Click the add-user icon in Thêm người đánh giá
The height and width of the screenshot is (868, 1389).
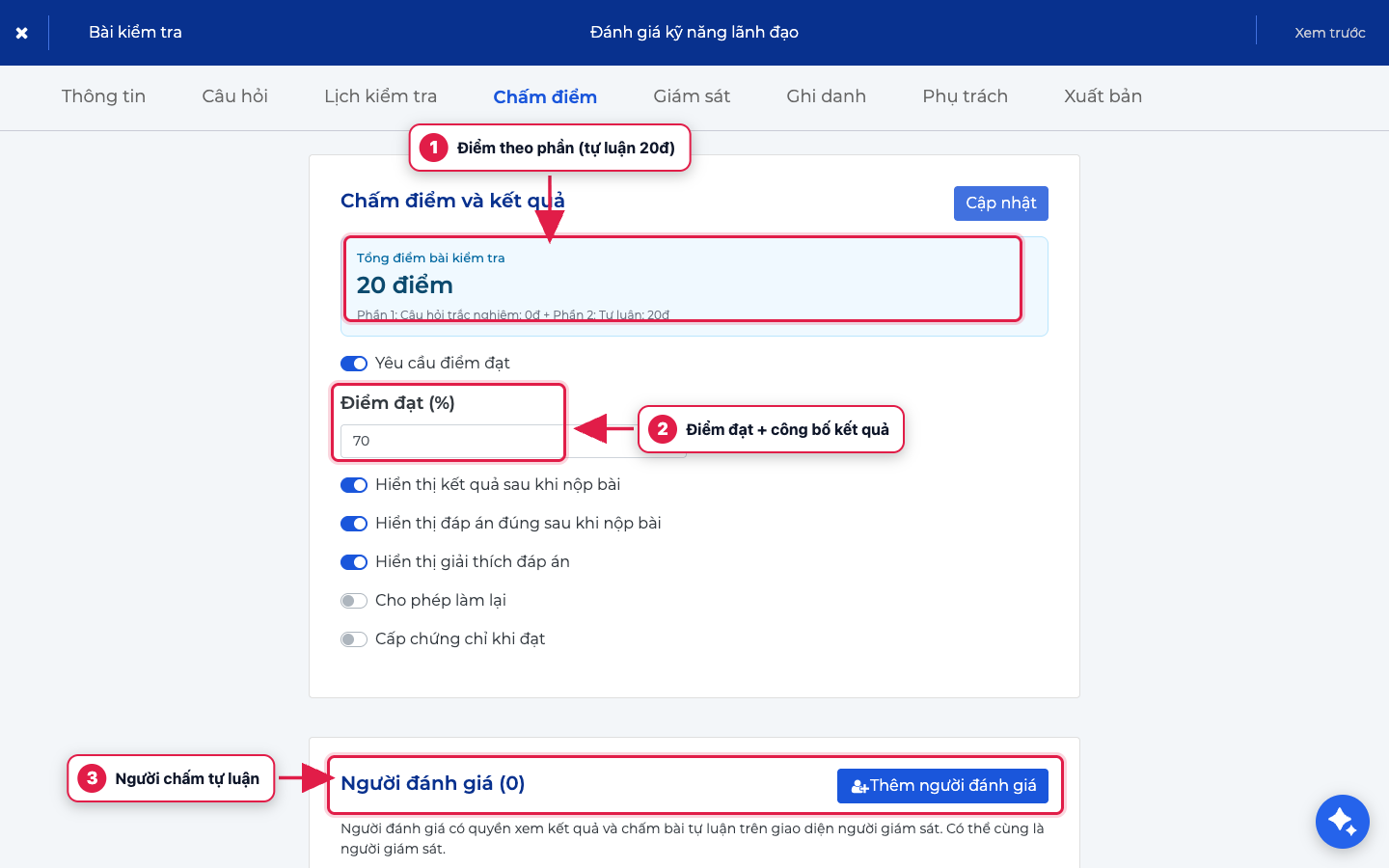click(x=859, y=787)
